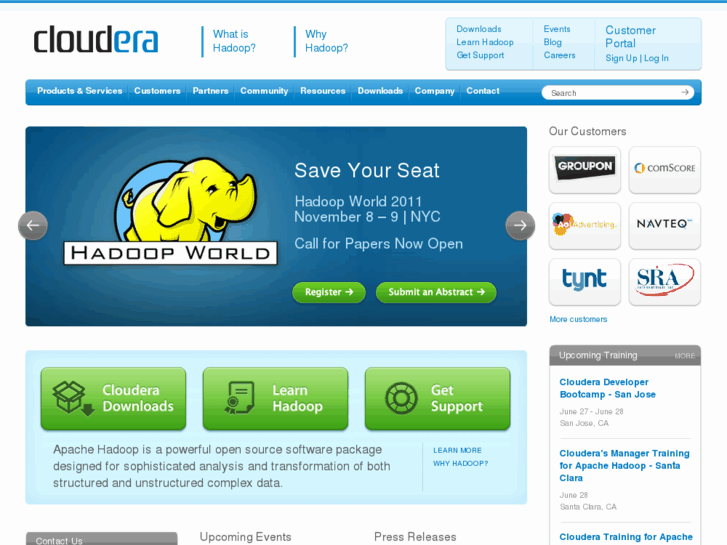Show previous banner slide with left arrow
This screenshot has height=545, width=727.
(x=33, y=225)
